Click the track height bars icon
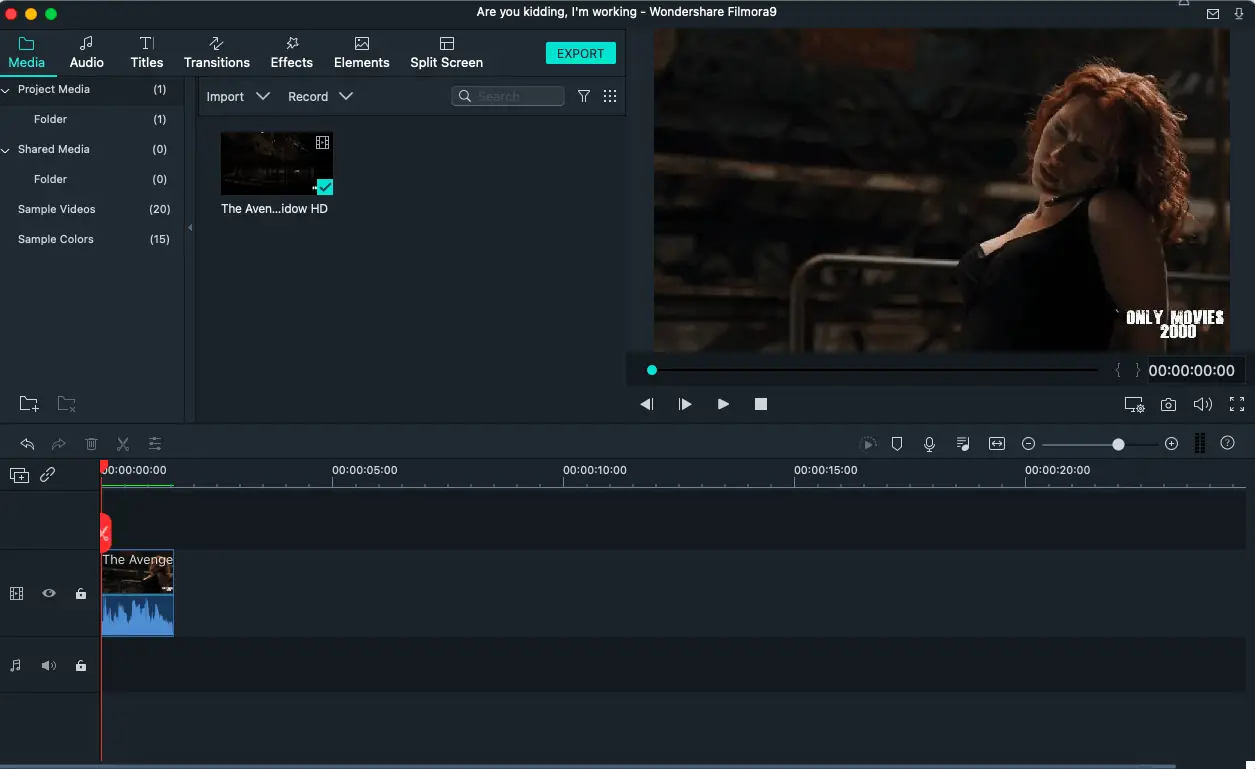 coord(1200,444)
